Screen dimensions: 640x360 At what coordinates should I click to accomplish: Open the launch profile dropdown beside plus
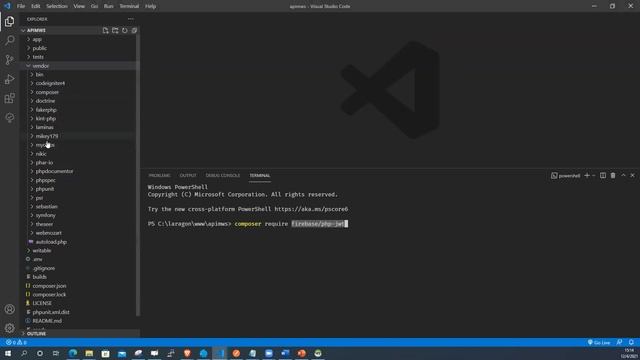coord(593,176)
